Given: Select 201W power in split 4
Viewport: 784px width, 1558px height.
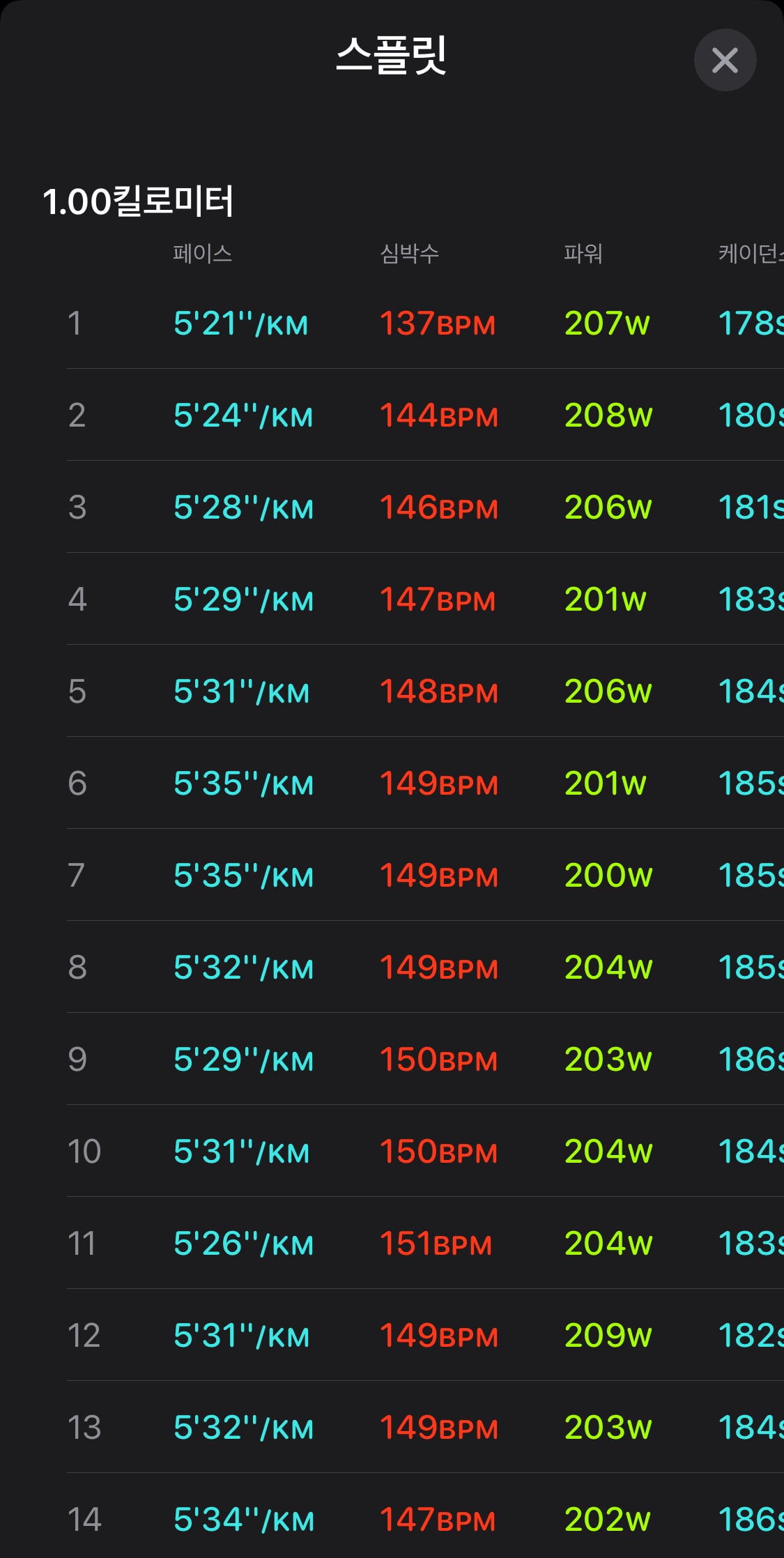Looking at the screenshot, I should [x=606, y=599].
